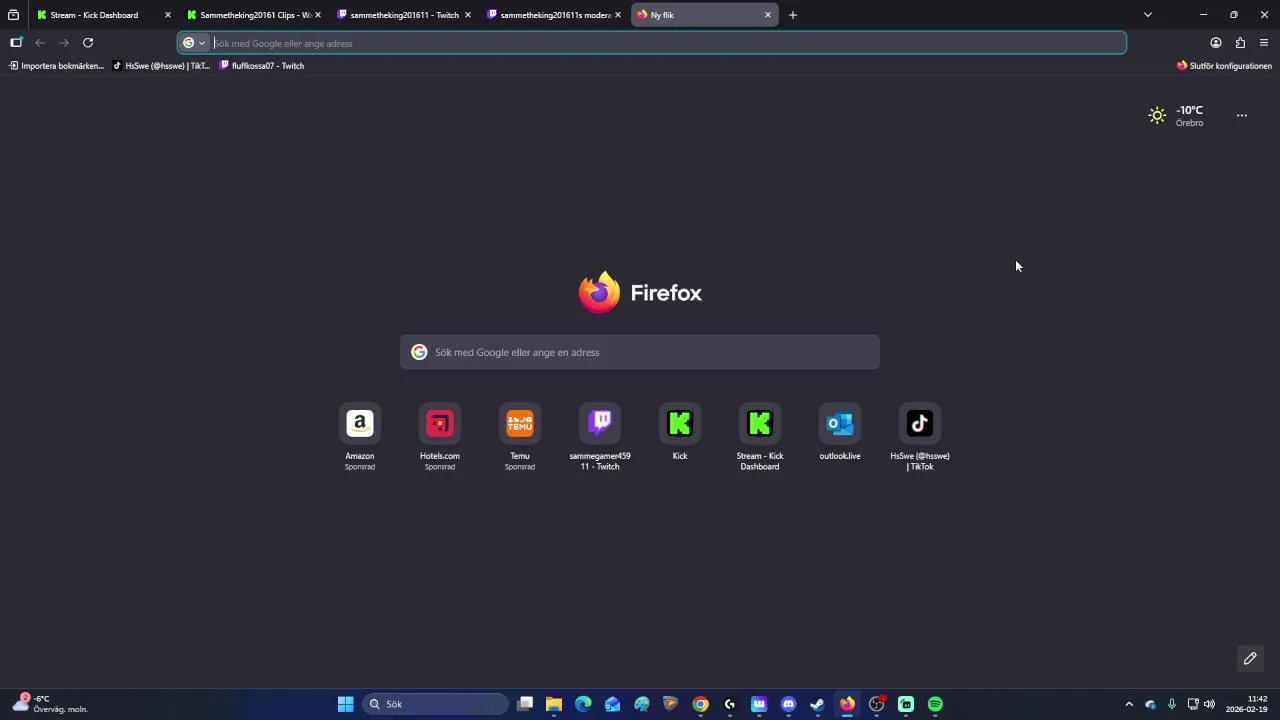Reload the current page
The width and height of the screenshot is (1280, 720).
(88, 43)
